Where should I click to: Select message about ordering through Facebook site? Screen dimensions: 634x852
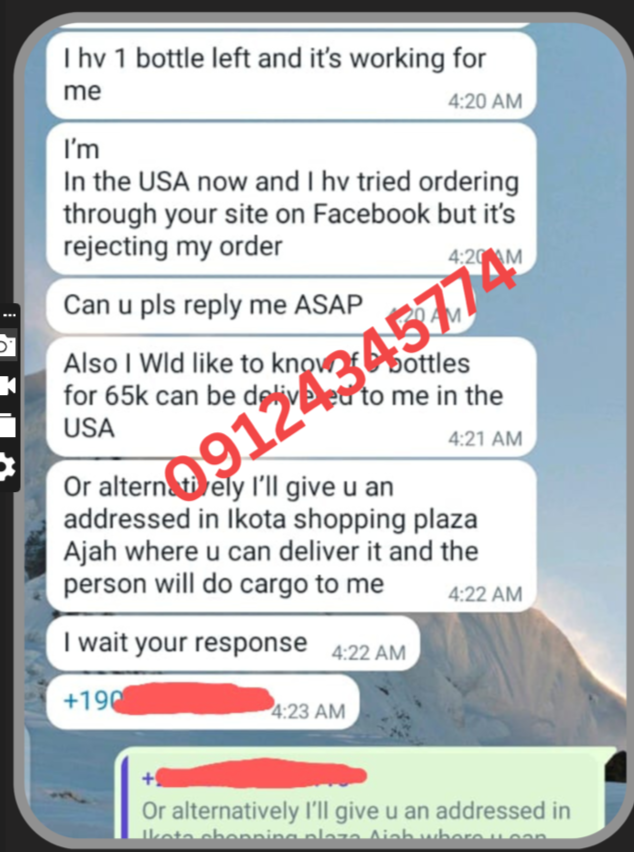291,199
